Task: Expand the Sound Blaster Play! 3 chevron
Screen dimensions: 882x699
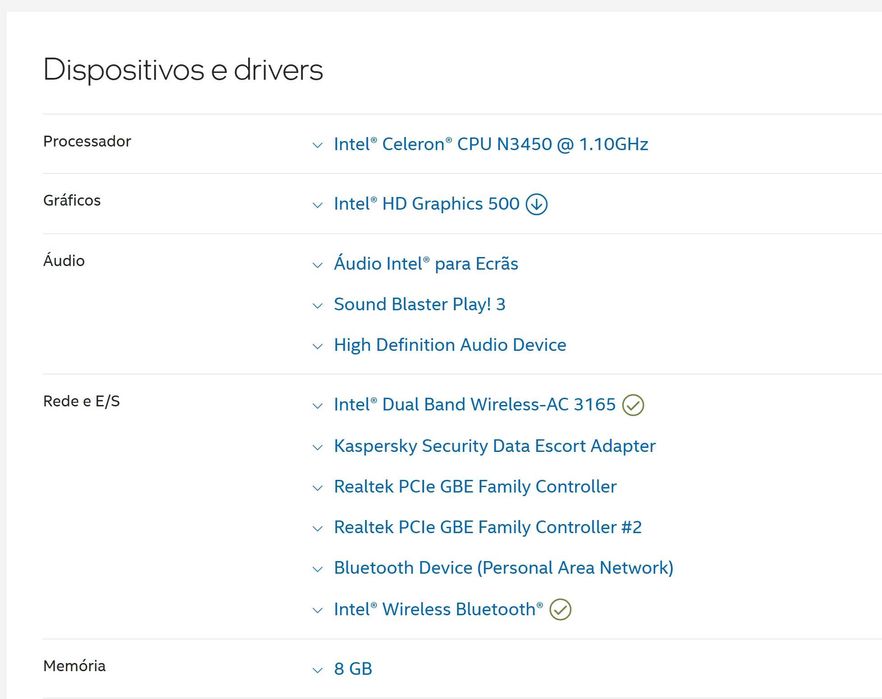Action: pyautogui.click(x=318, y=305)
